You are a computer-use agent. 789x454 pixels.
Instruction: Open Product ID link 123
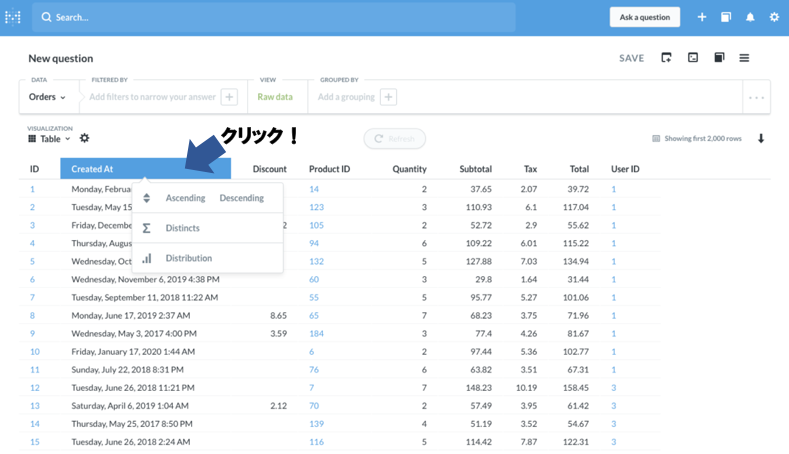point(317,207)
